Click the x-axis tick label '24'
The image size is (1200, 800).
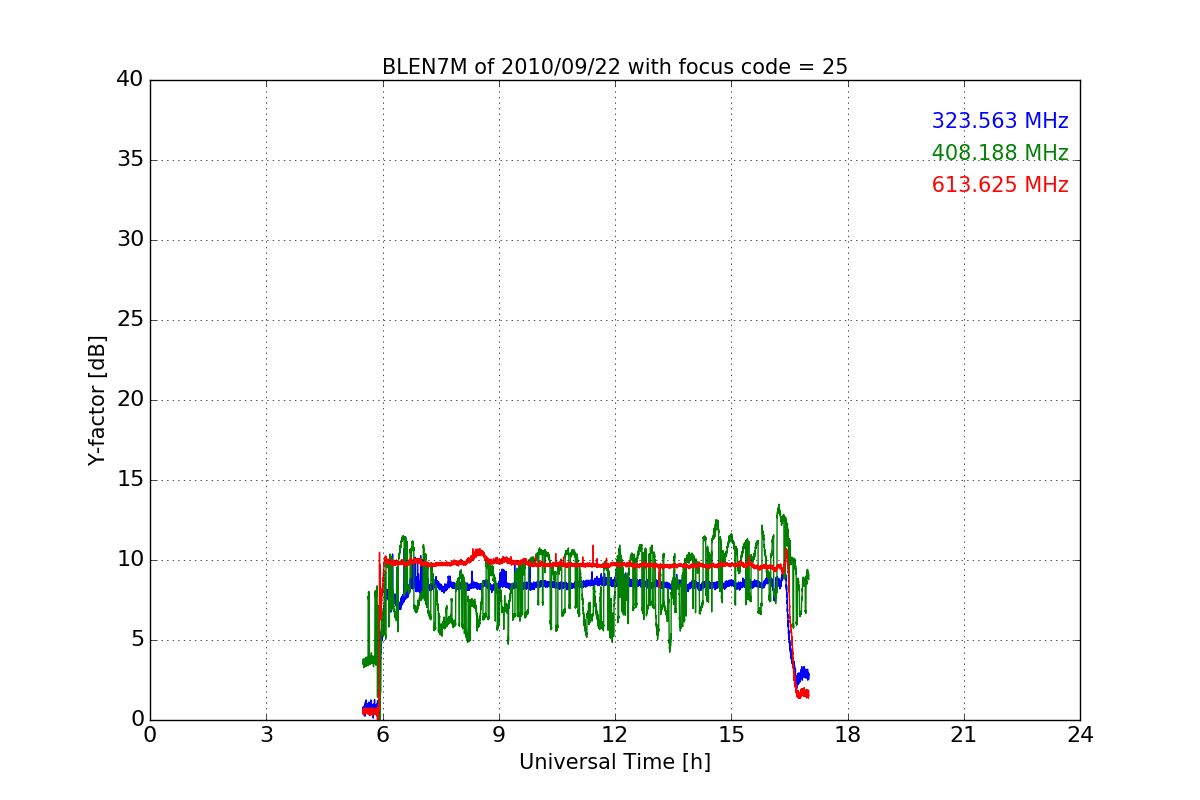(1080, 735)
